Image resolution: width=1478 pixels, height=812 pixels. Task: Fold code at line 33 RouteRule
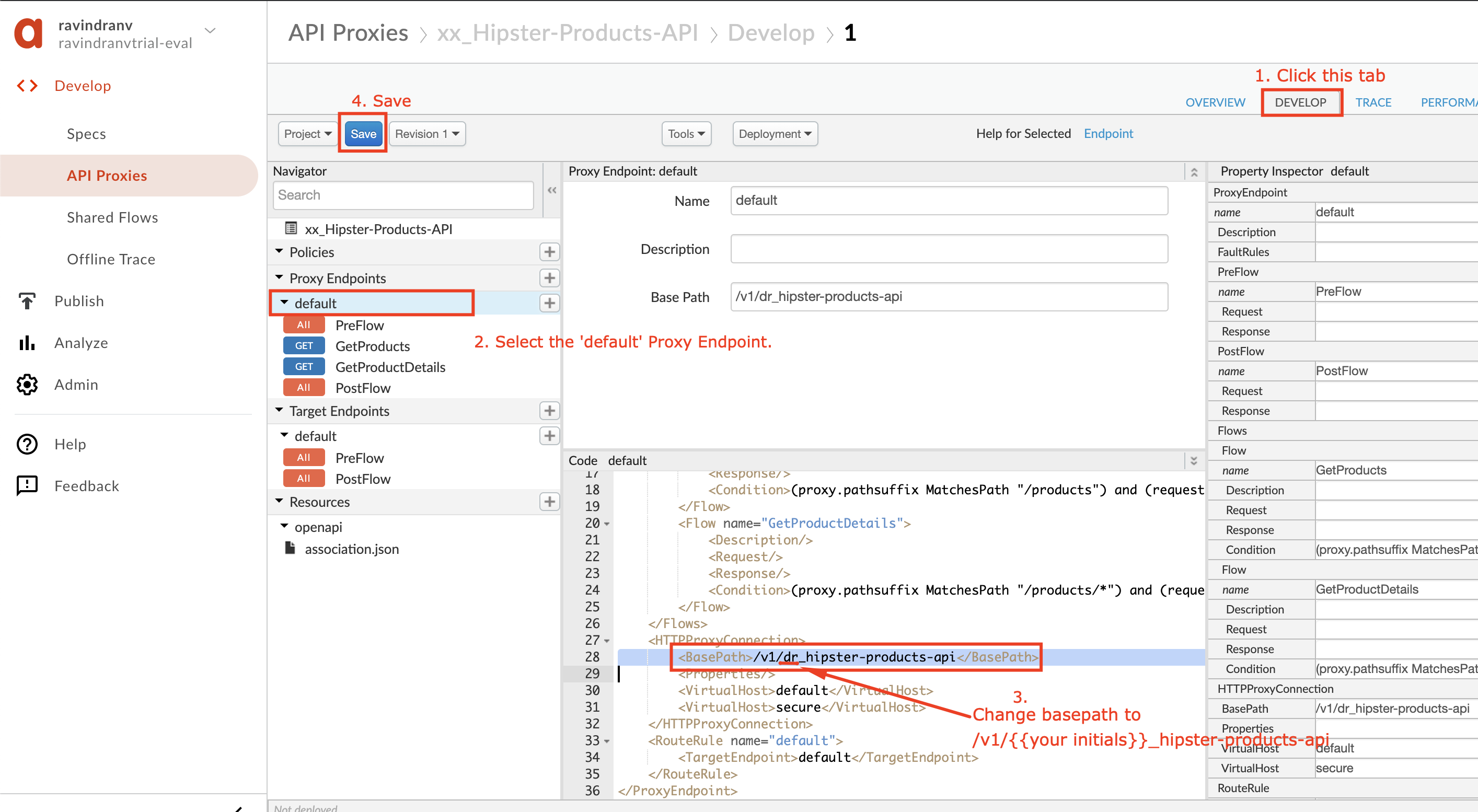[607, 741]
